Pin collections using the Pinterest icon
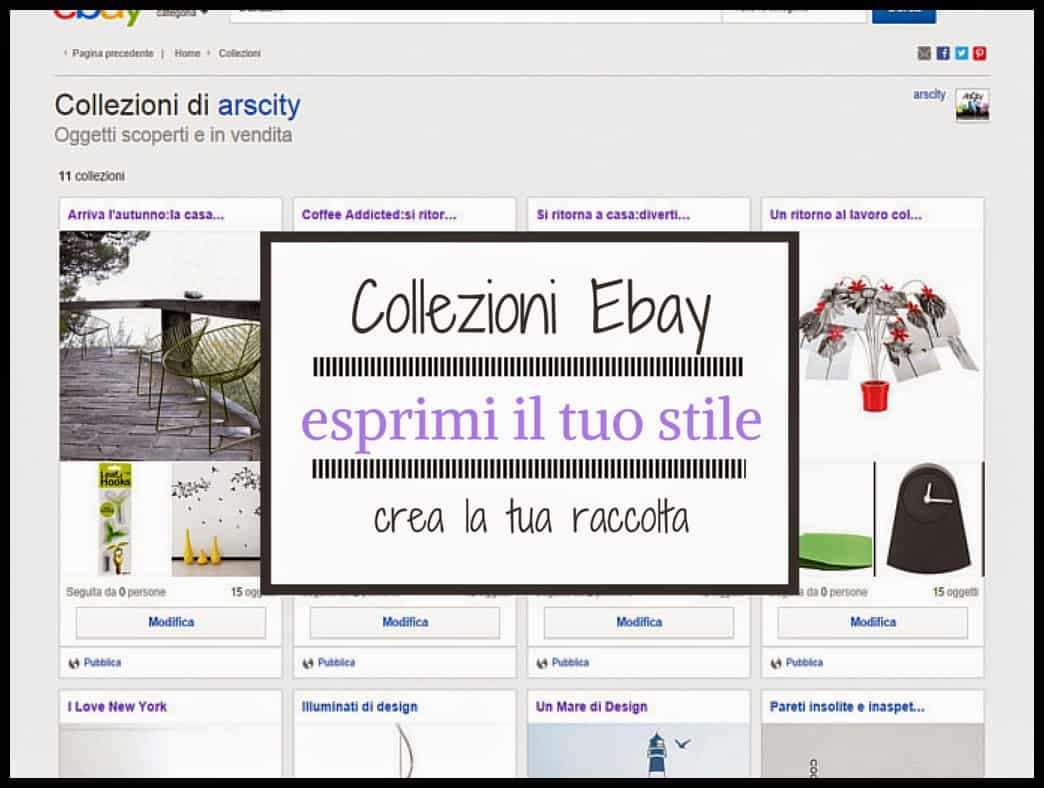 tap(978, 52)
